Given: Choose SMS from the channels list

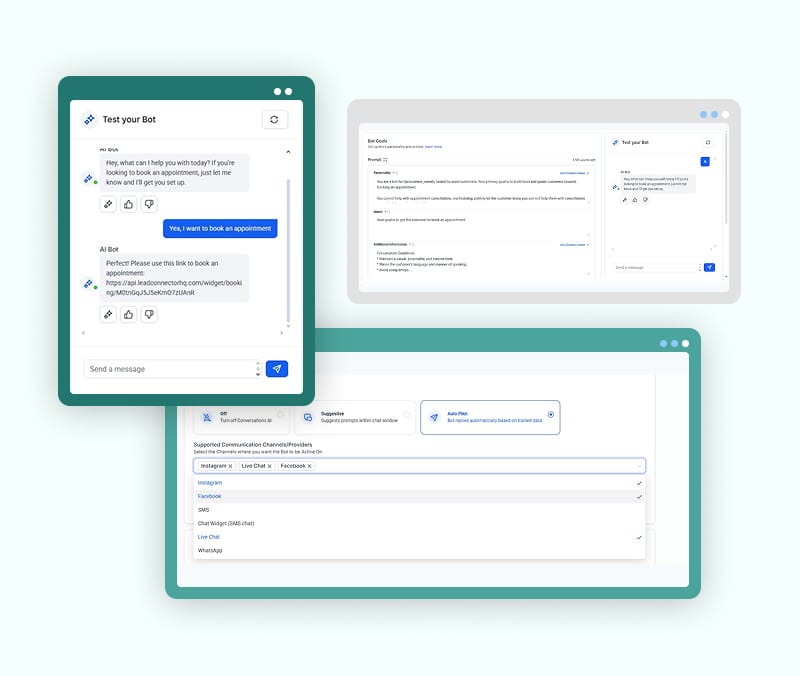Looking at the screenshot, I should click(204, 510).
